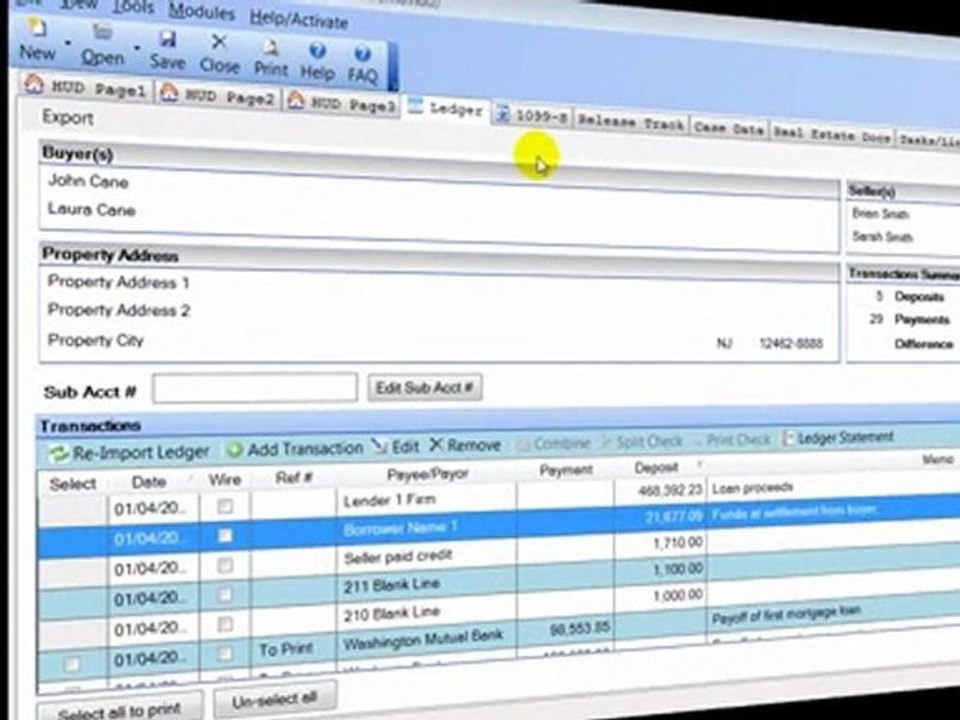Sort by the Date column header
This screenshot has height=720, width=960.
click(149, 481)
